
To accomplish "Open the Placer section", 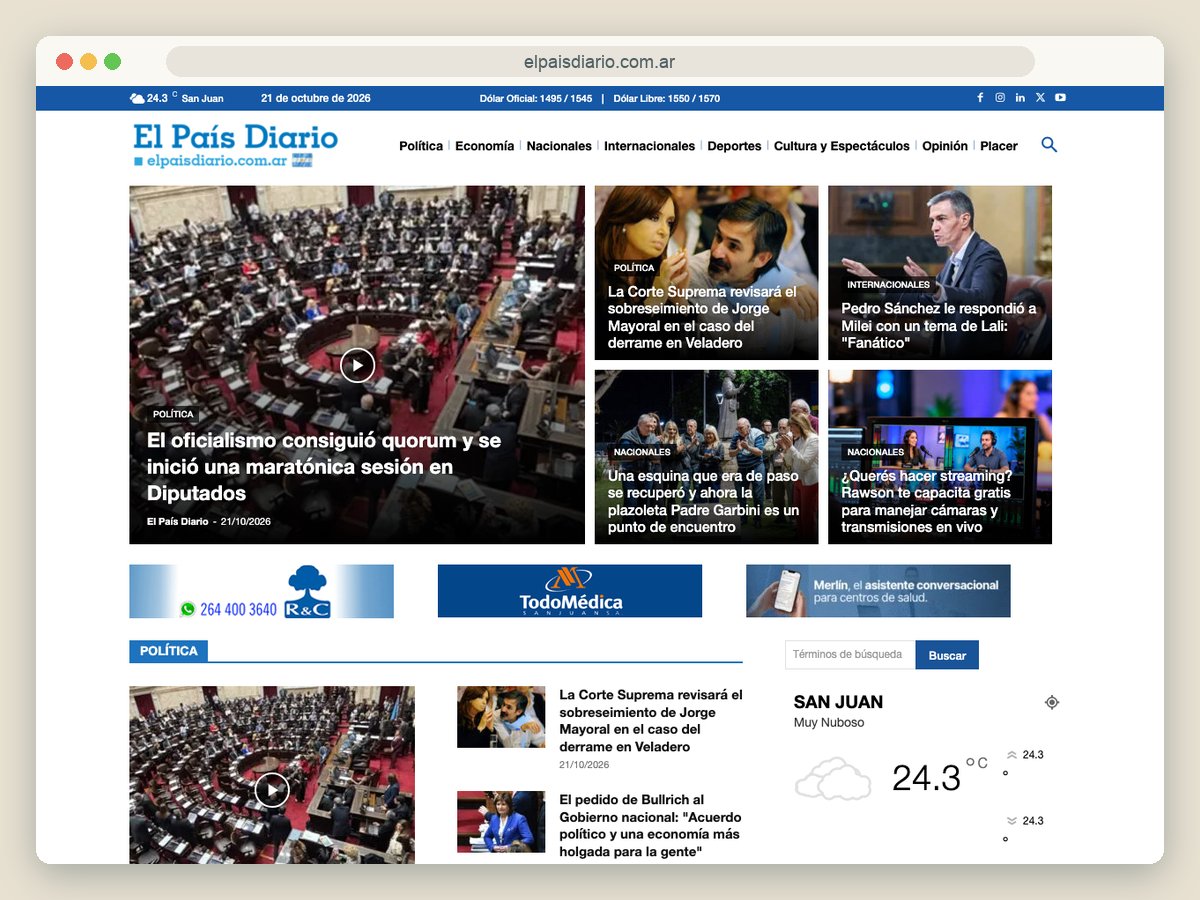I will (x=999, y=146).
